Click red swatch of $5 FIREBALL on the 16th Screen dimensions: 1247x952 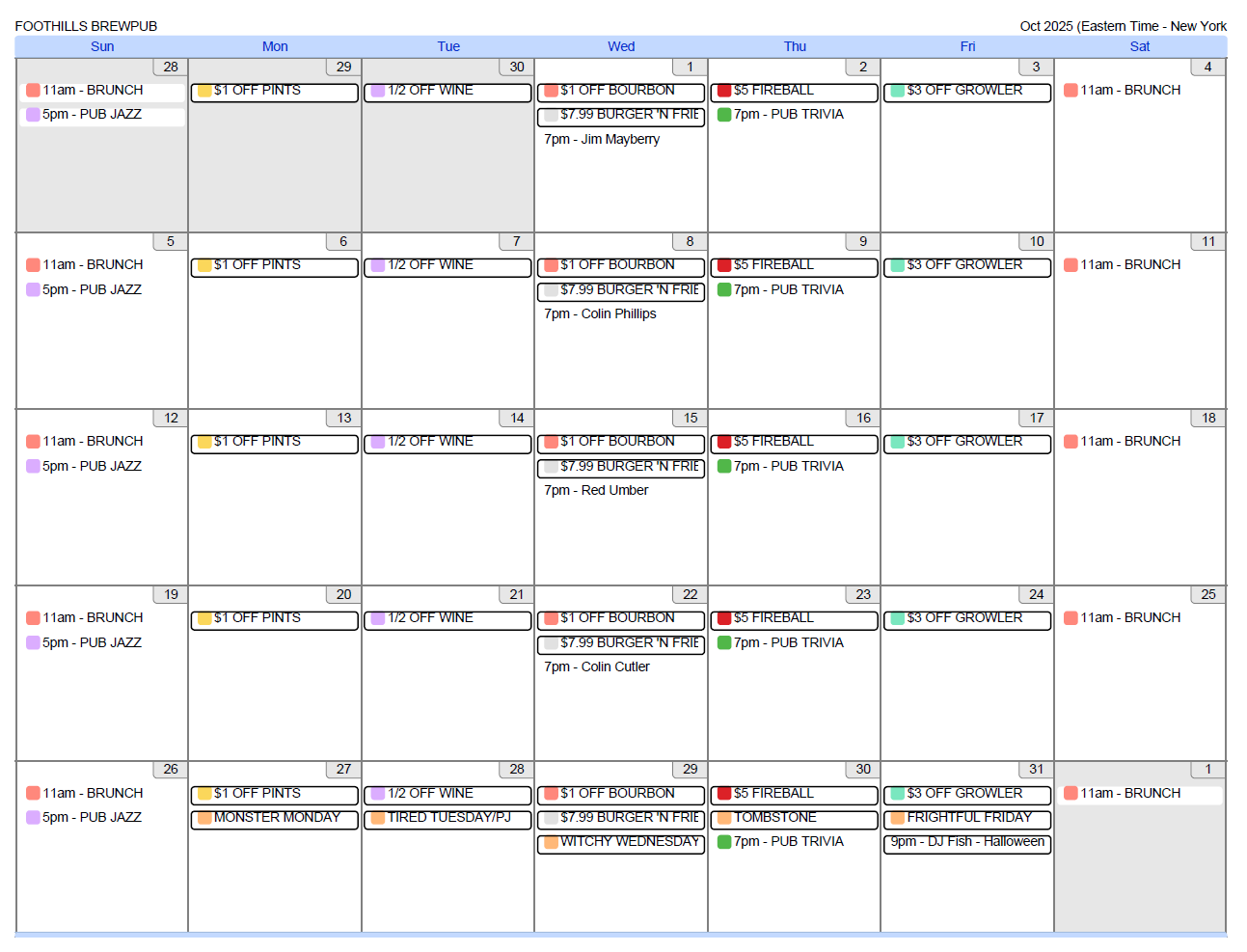pos(724,442)
